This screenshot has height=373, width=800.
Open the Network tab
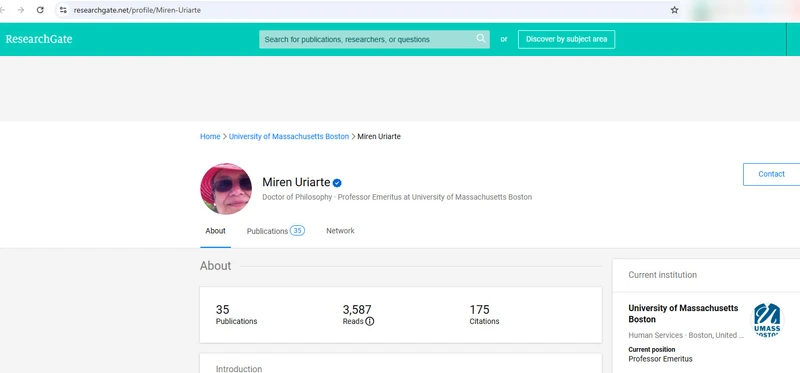(x=340, y=231)
